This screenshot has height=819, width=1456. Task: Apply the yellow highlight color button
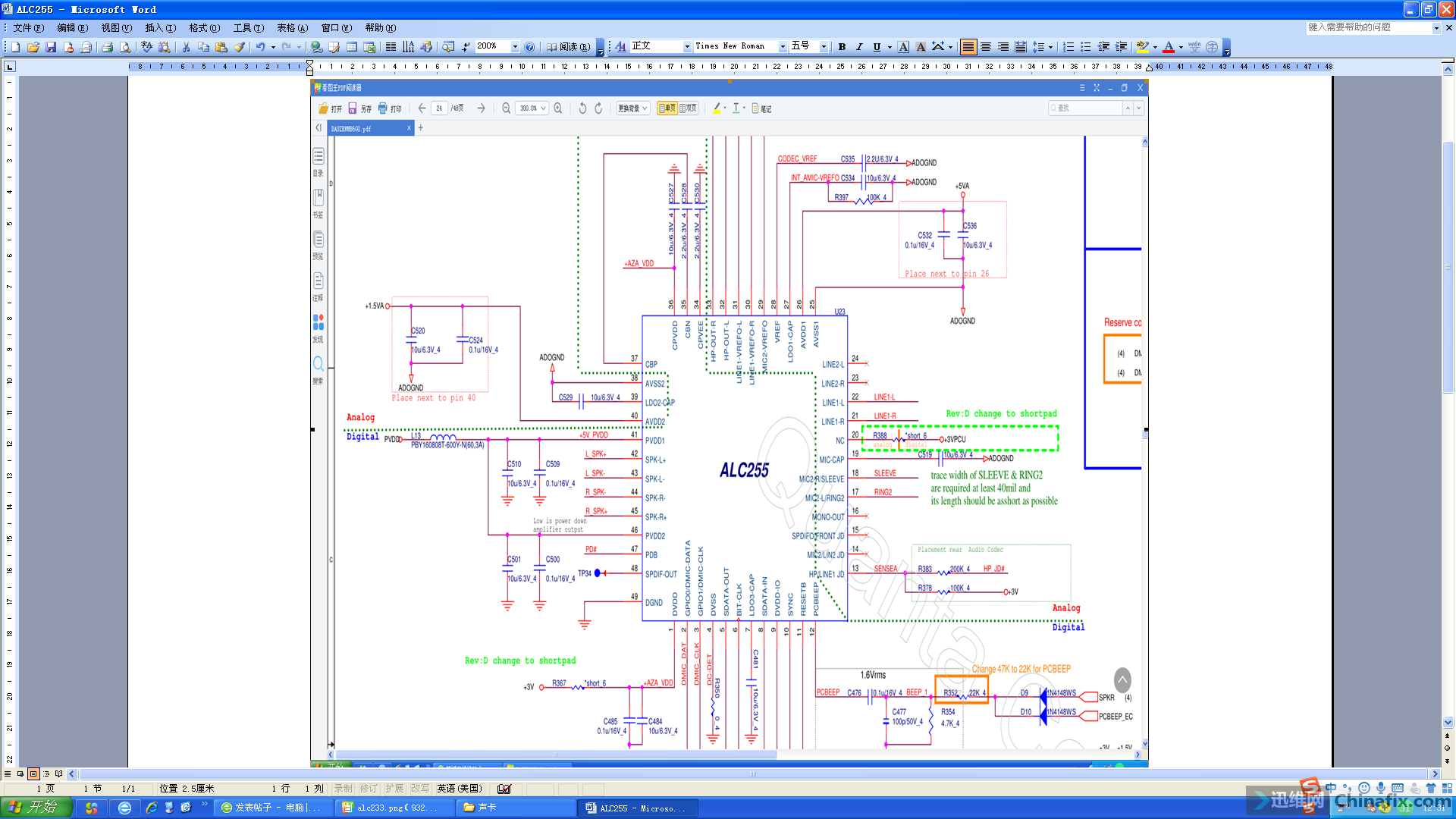tap(1143, 47)
